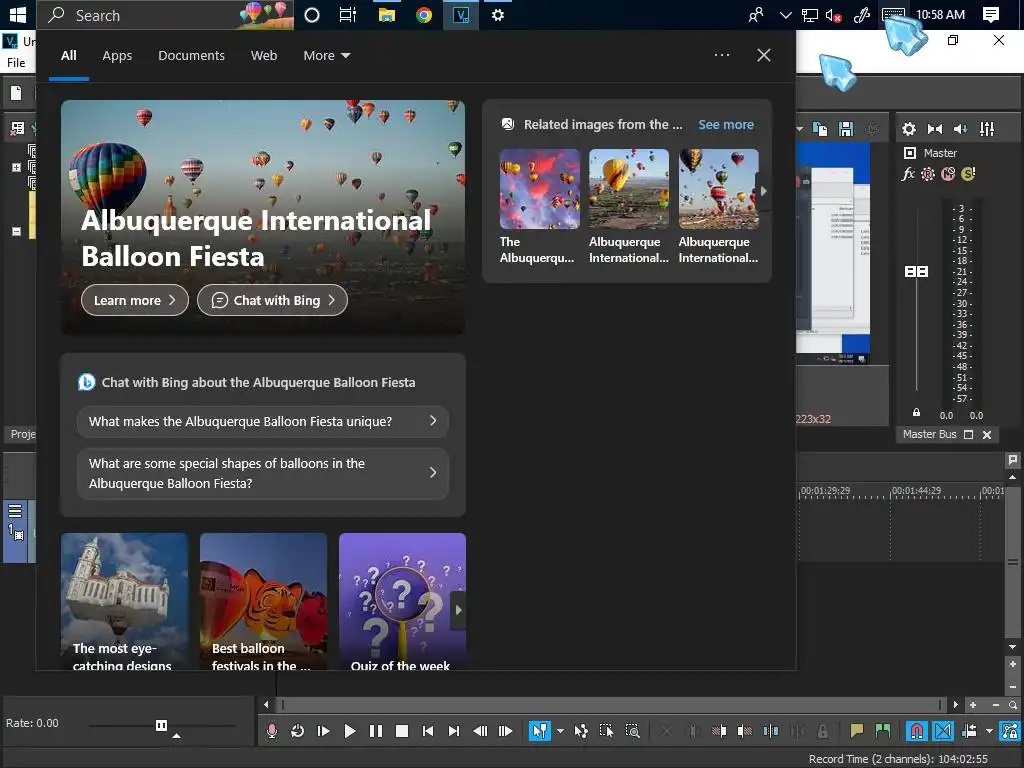
Task: Toggle Solo on the Master bus
Action: [x=968, y=174]
